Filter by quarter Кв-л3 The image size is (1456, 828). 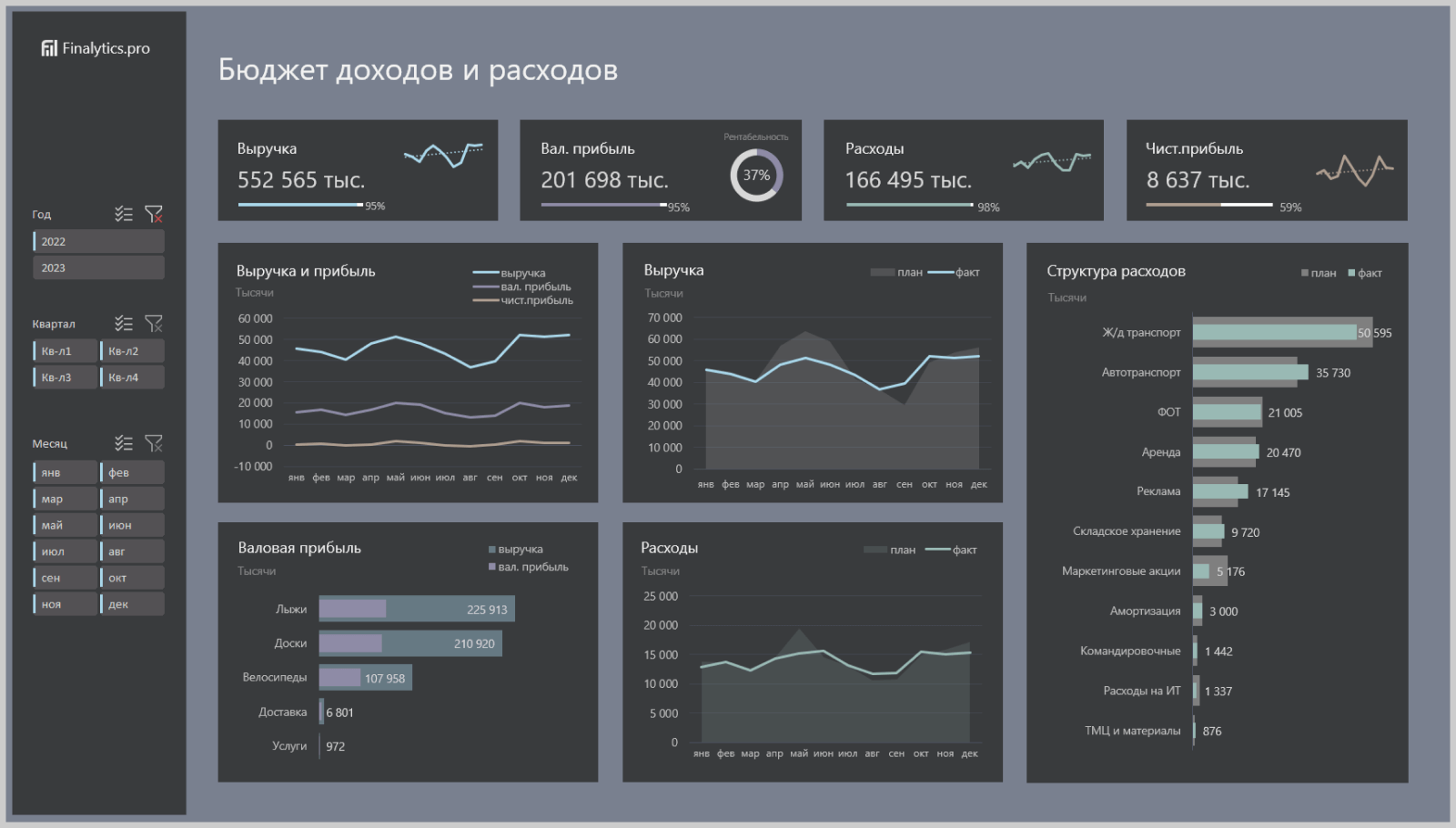tap(65, 378)
